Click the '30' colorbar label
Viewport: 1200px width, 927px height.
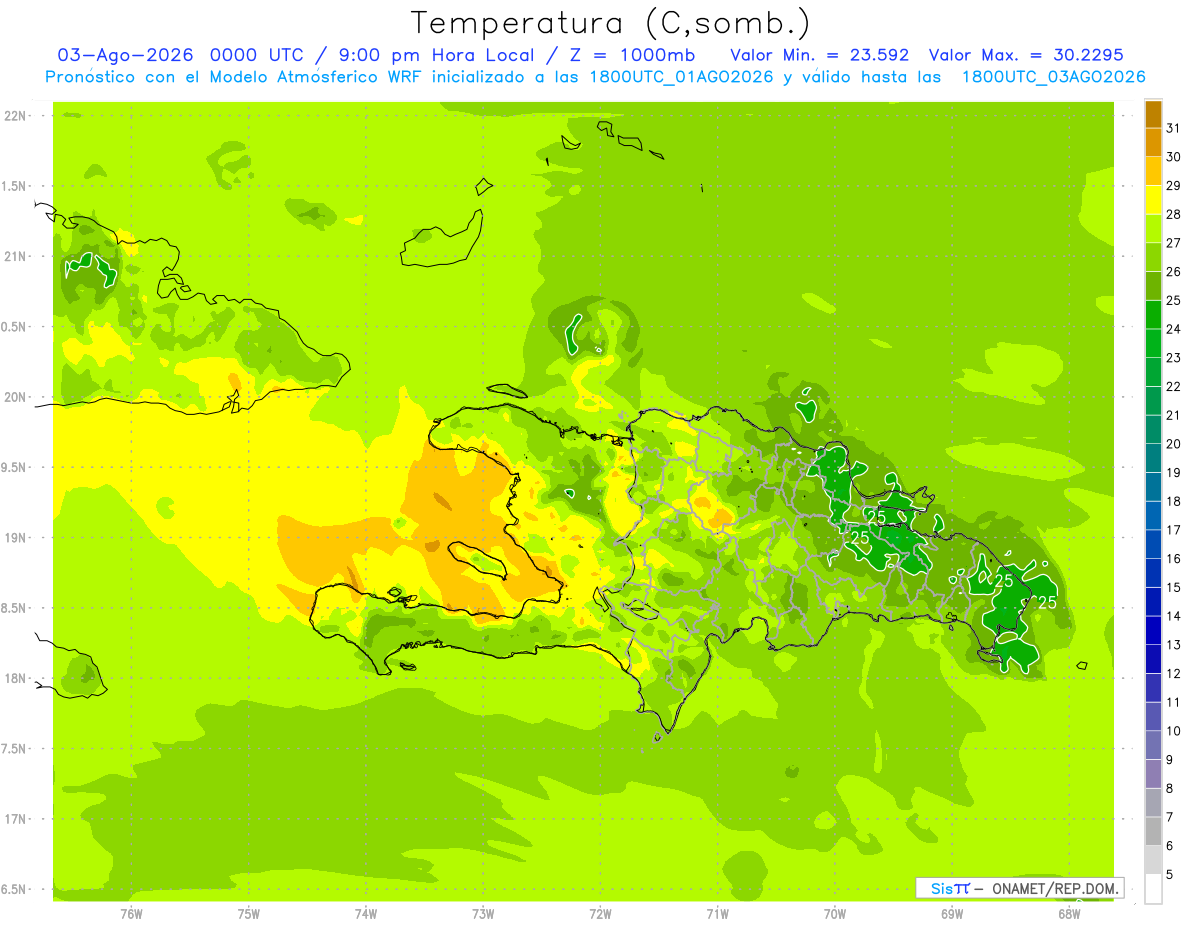pyautogui.click(x=1173, y=157)
